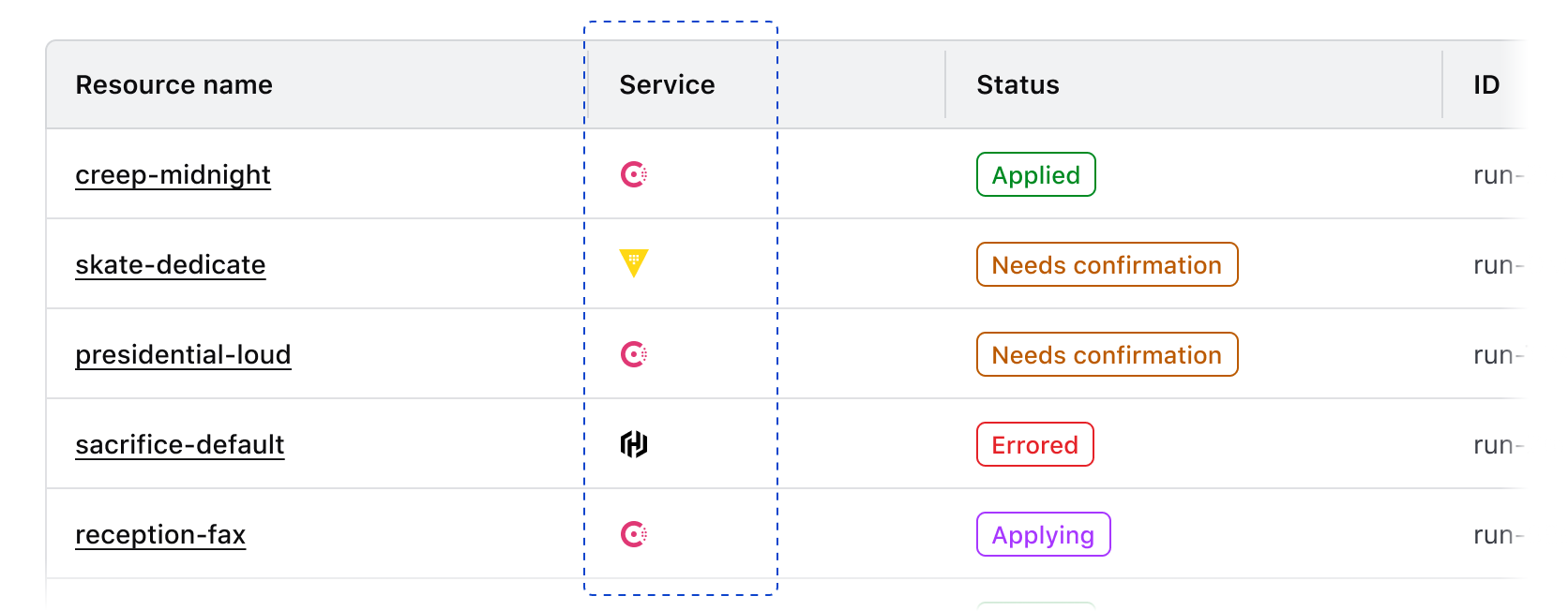This screenshot has width=1568, height=611.
Task: Click HashiCorp icon in sacrifice-default row
Action: (634, 444)
